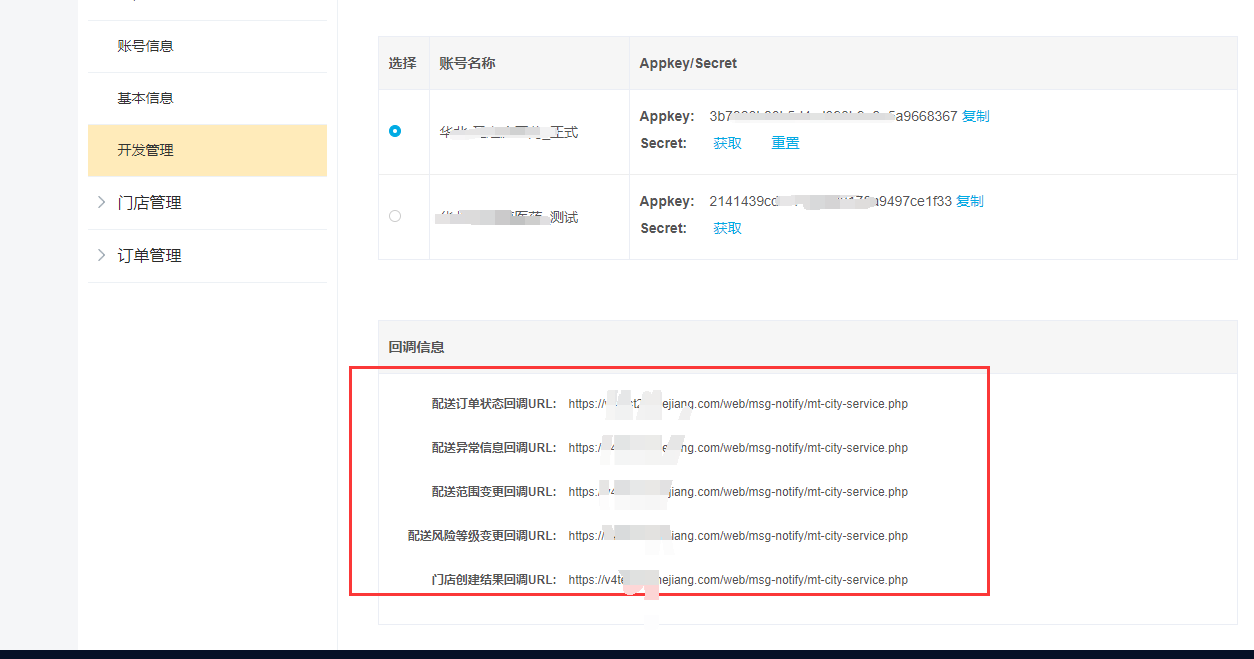The width and height of the screenshot is (1254, 659).
Task: Click the 配送风险等级变更回调URL address
Action: coord(738,536)
